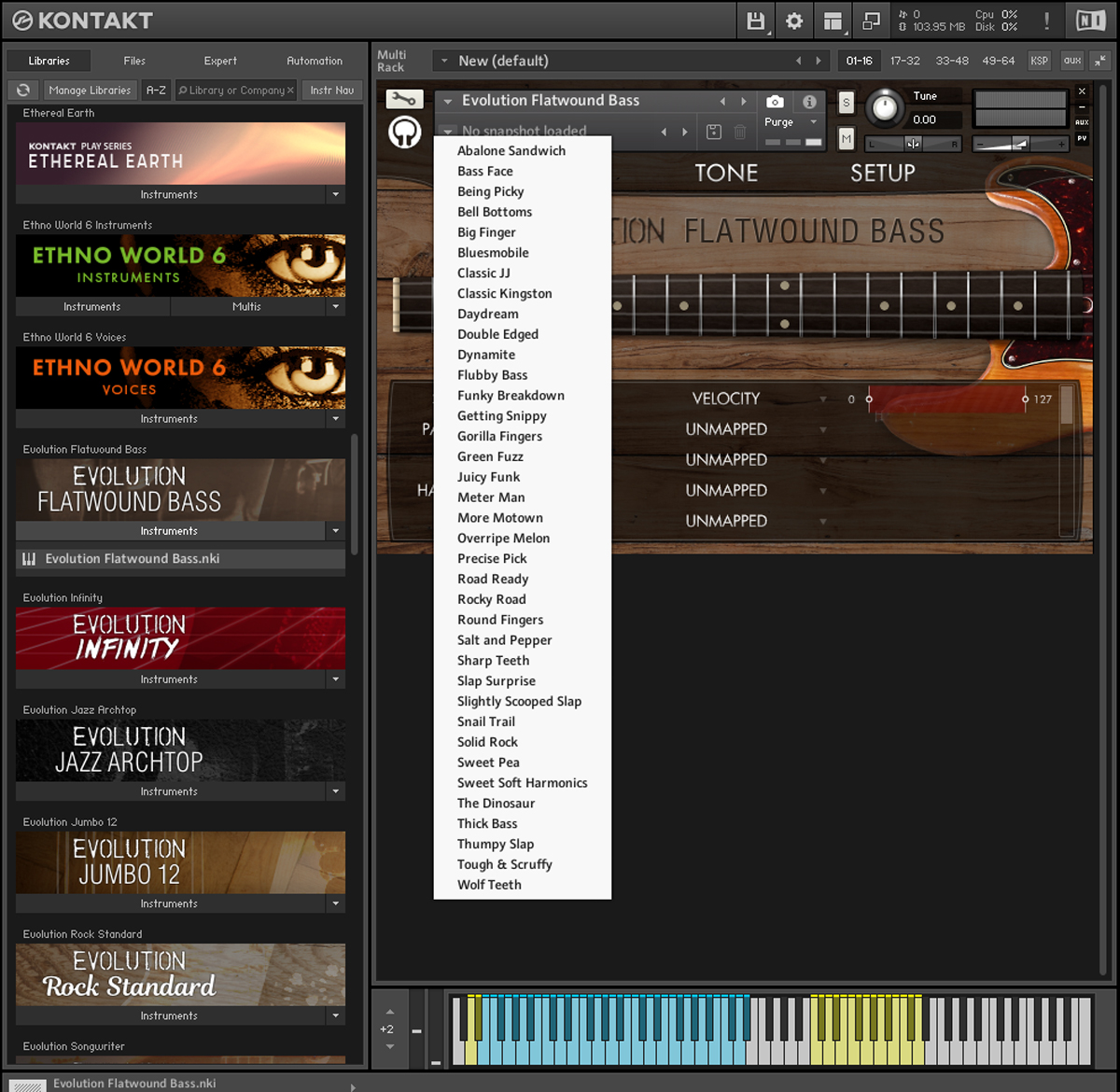The height and width of the screenshot is (1092, 1120).
Task: Select rack page 49-64
Action: pyautogui.click(x=998, y=61)
